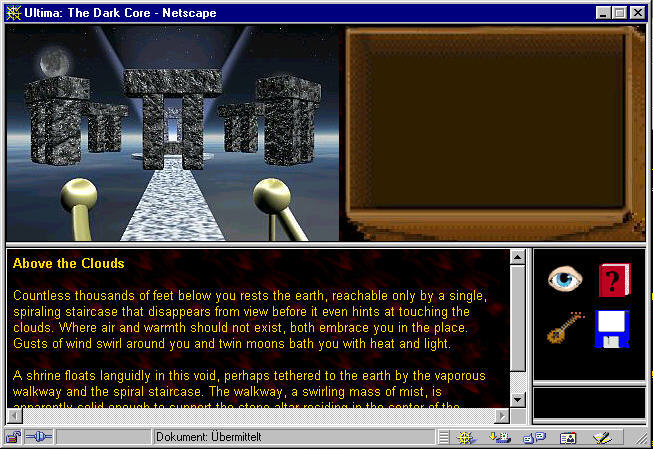This screenshot has height=449, width=653.
Task: Click the component bar grip handle
Action: click(444, 437)
